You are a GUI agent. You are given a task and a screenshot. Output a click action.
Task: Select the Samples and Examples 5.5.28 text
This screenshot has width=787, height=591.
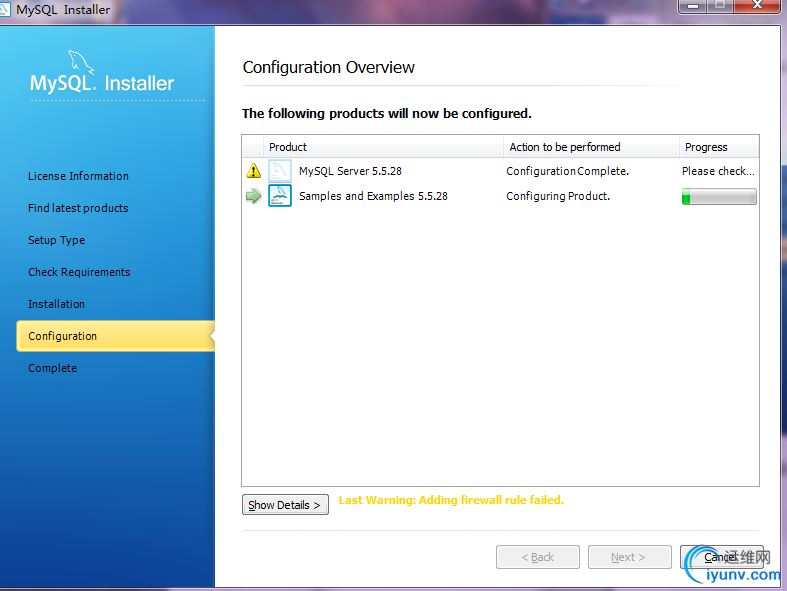pyautogui.click(x=373, y=196)
